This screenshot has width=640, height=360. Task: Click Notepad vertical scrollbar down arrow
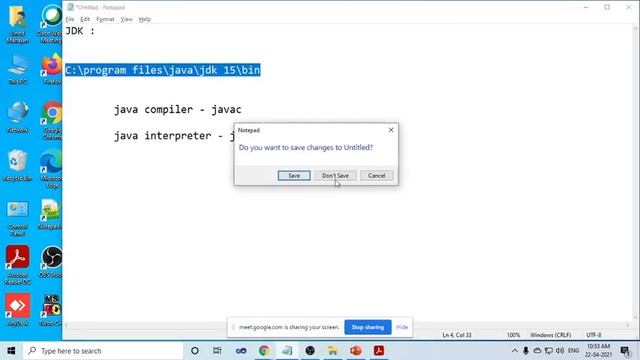(636, 317)
